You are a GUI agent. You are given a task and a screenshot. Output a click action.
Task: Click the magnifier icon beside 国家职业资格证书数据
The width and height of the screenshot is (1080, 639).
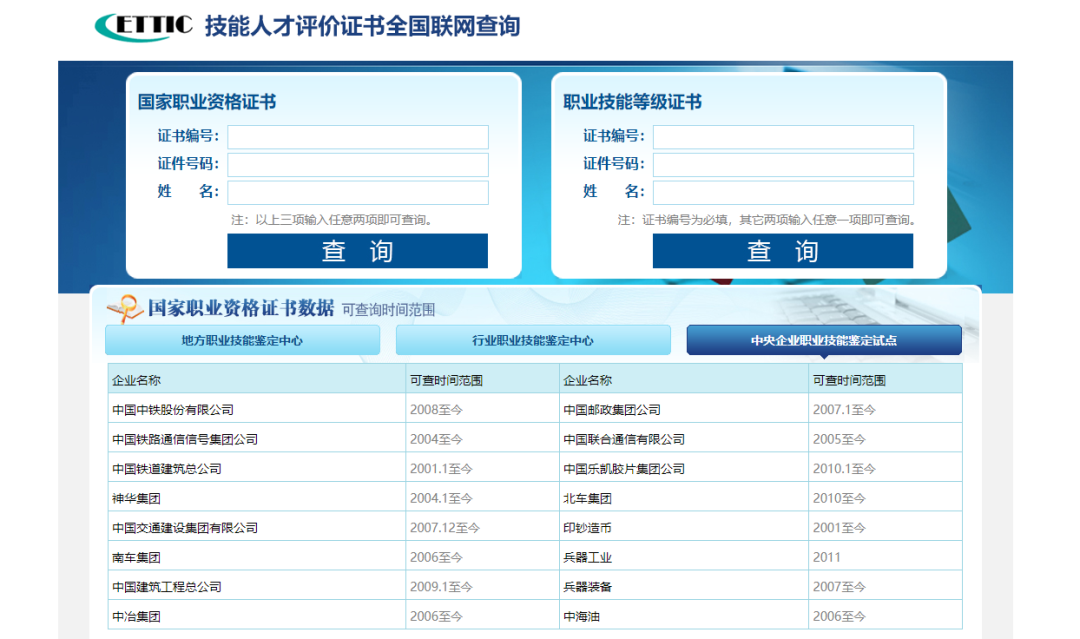coord(125,308)
